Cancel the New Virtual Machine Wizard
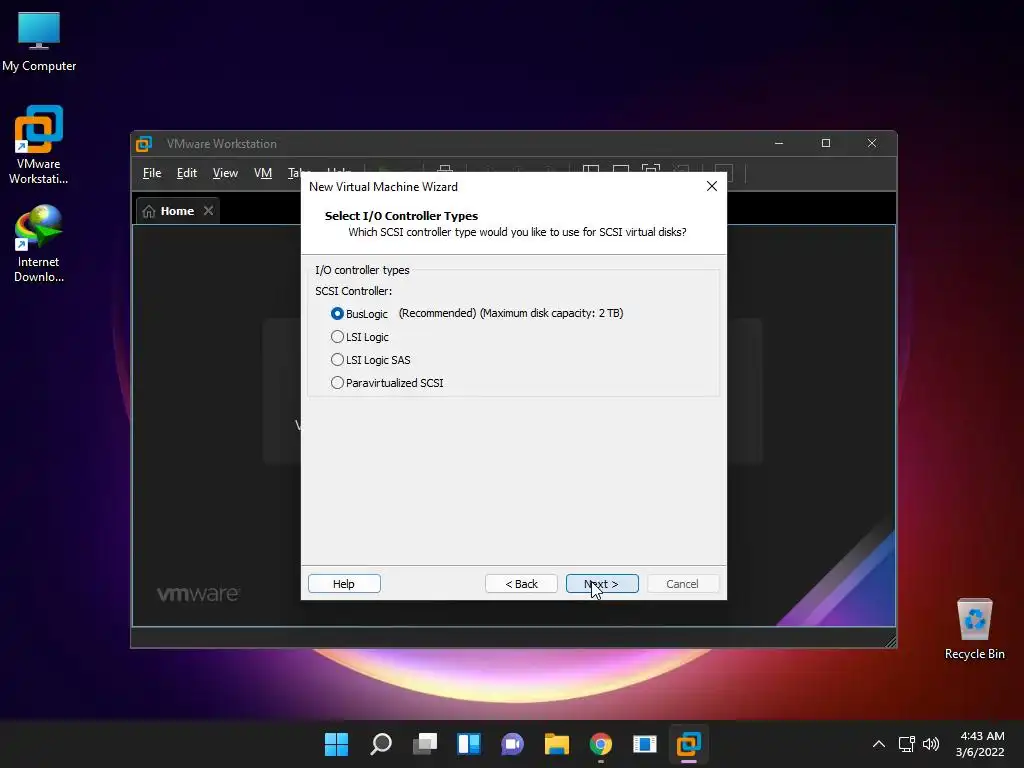The height and width of the screenshot is (768, 1024). tap(682, 584)
